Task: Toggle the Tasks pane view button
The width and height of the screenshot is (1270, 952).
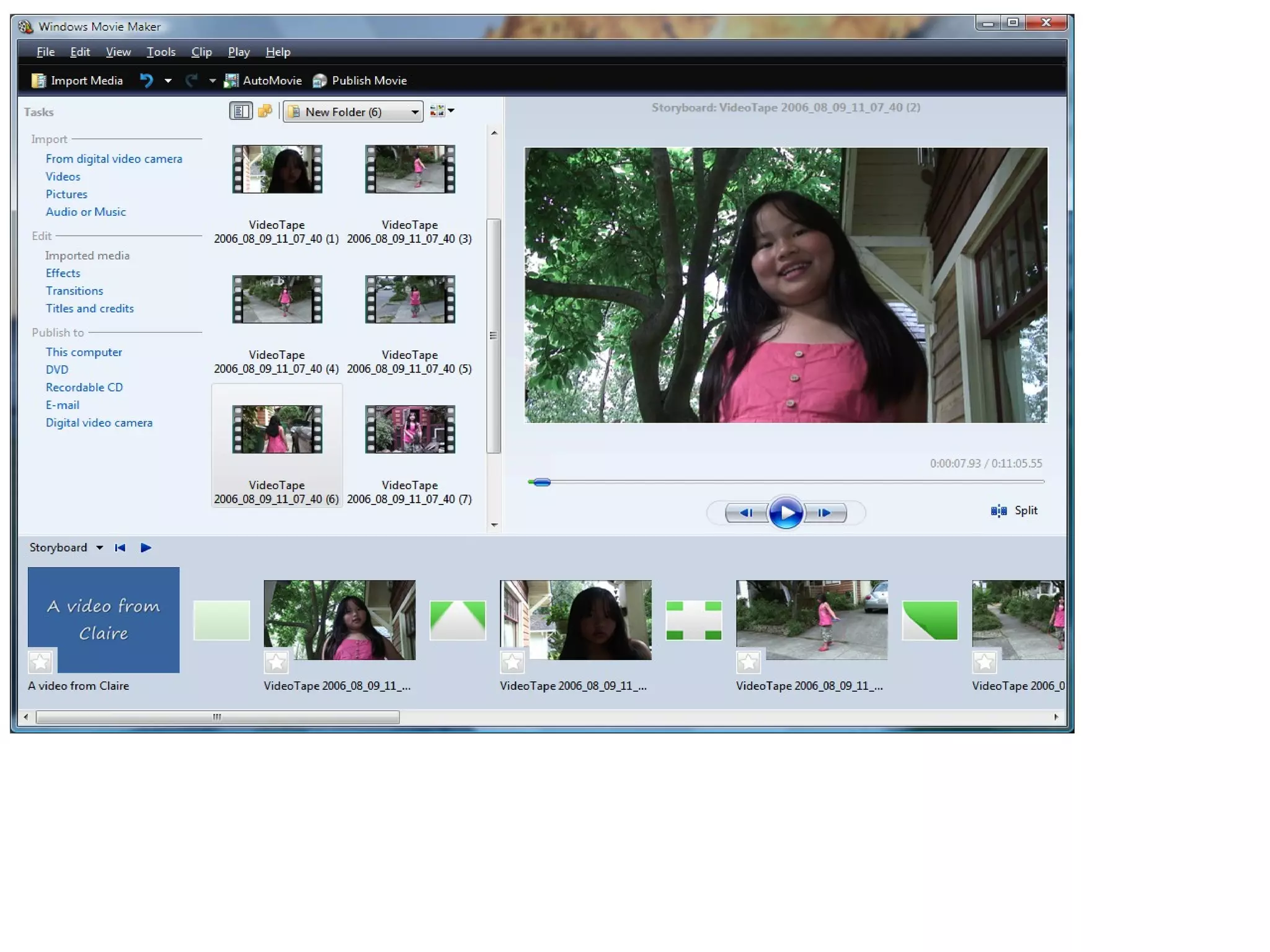Action: tap(241, 111)
